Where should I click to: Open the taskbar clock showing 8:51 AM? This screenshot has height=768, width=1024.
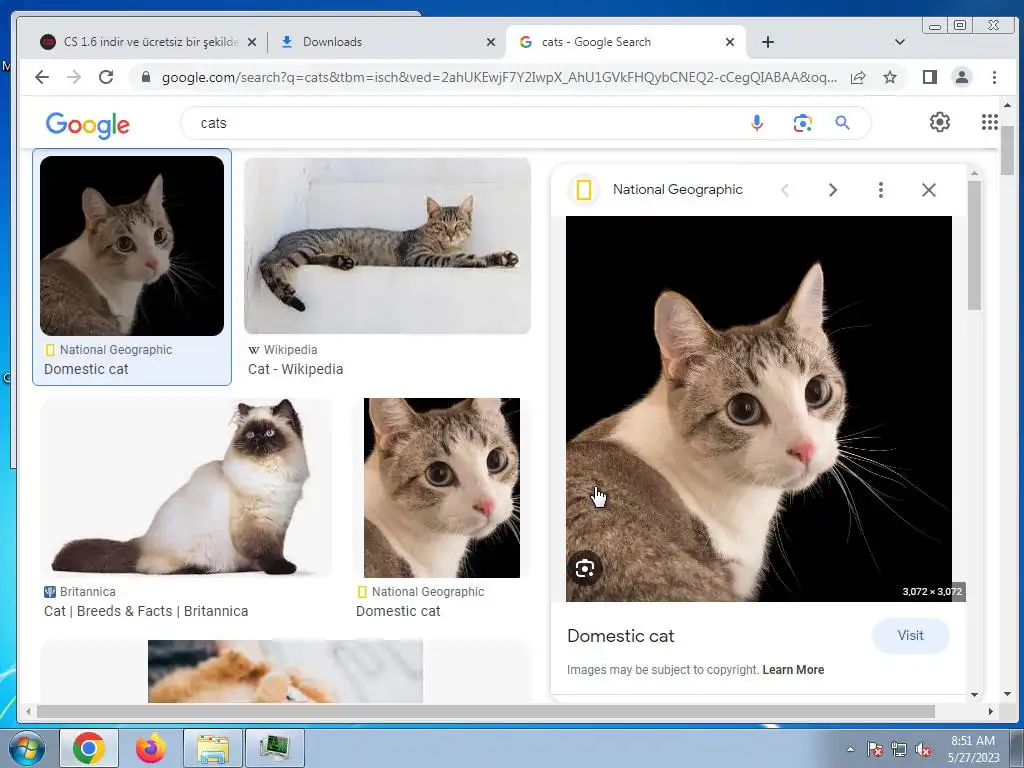(x=973, y=749)
